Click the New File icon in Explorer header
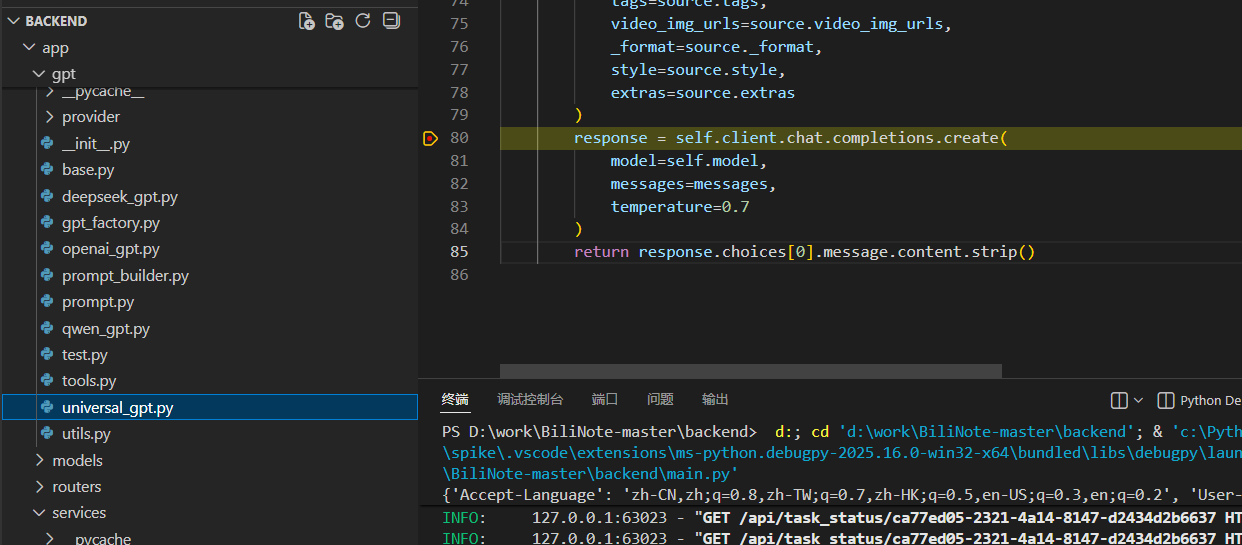Screen dimensions: 1242x545 click(307, 21)
